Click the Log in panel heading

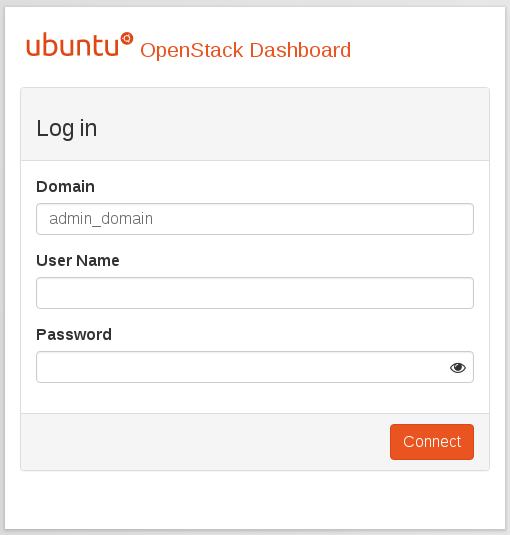pyautogui.click(x=67, y=129)
